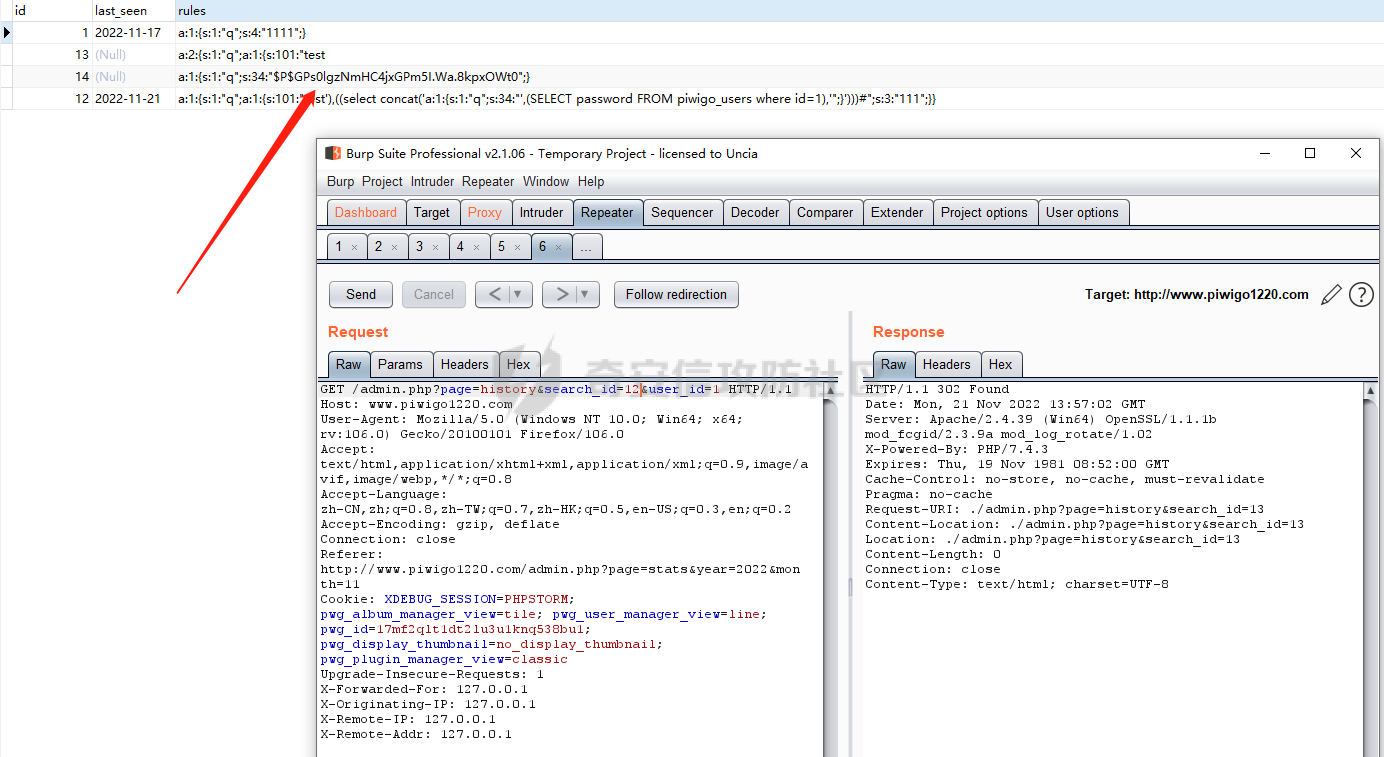Image resolution: width=1384 pixels, height=757 pixels.
Task: Select the Repeater tool tab
Action: pos(607,212)
